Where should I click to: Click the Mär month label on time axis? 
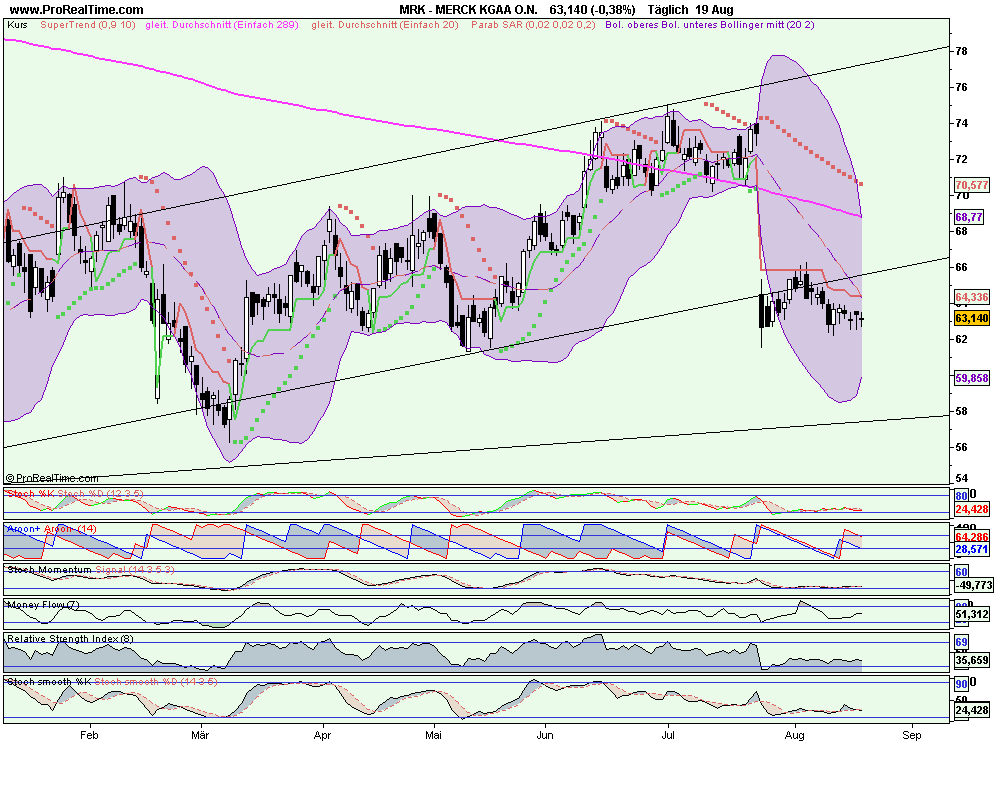click(200, 735)
